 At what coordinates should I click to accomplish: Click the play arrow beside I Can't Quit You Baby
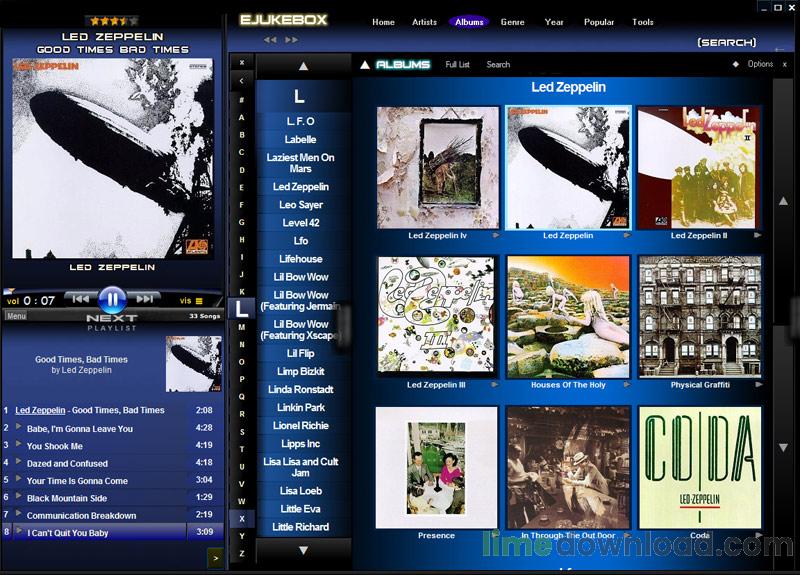19,531
